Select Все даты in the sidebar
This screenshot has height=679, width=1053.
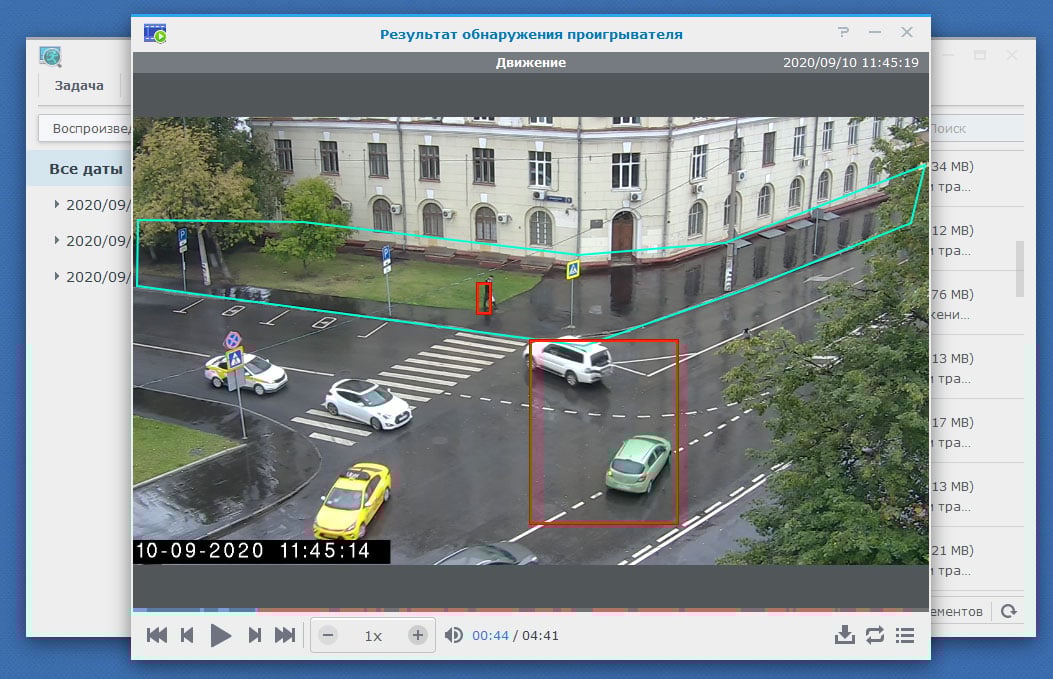point(85,169)
